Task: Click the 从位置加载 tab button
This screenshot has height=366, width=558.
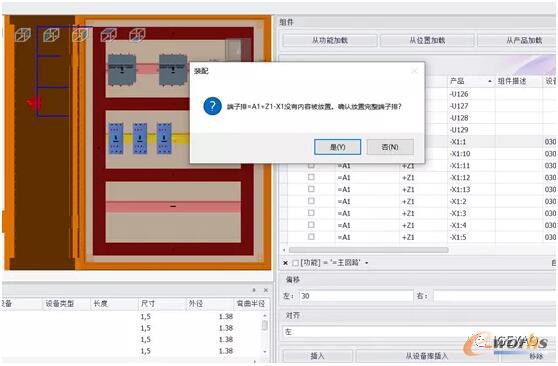Action: point(427,40)
